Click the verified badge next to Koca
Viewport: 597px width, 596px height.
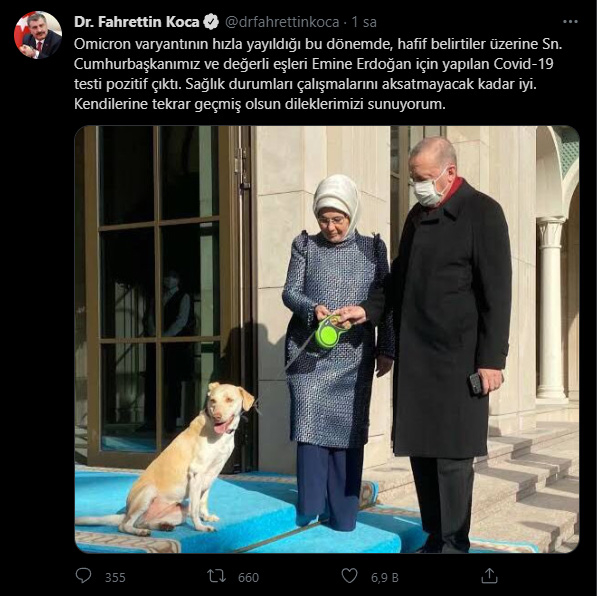pos(211,22)
